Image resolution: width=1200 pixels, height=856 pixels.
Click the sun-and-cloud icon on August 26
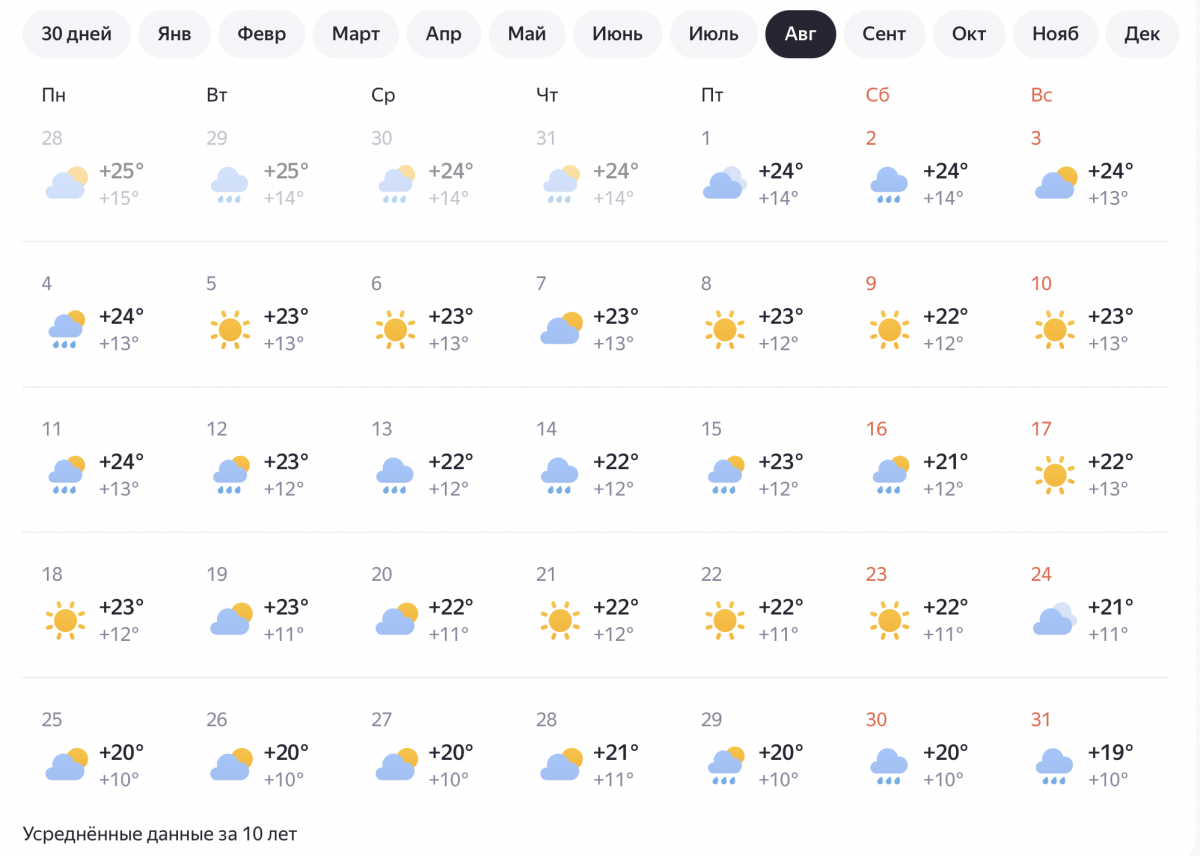[x=230, y=765]
